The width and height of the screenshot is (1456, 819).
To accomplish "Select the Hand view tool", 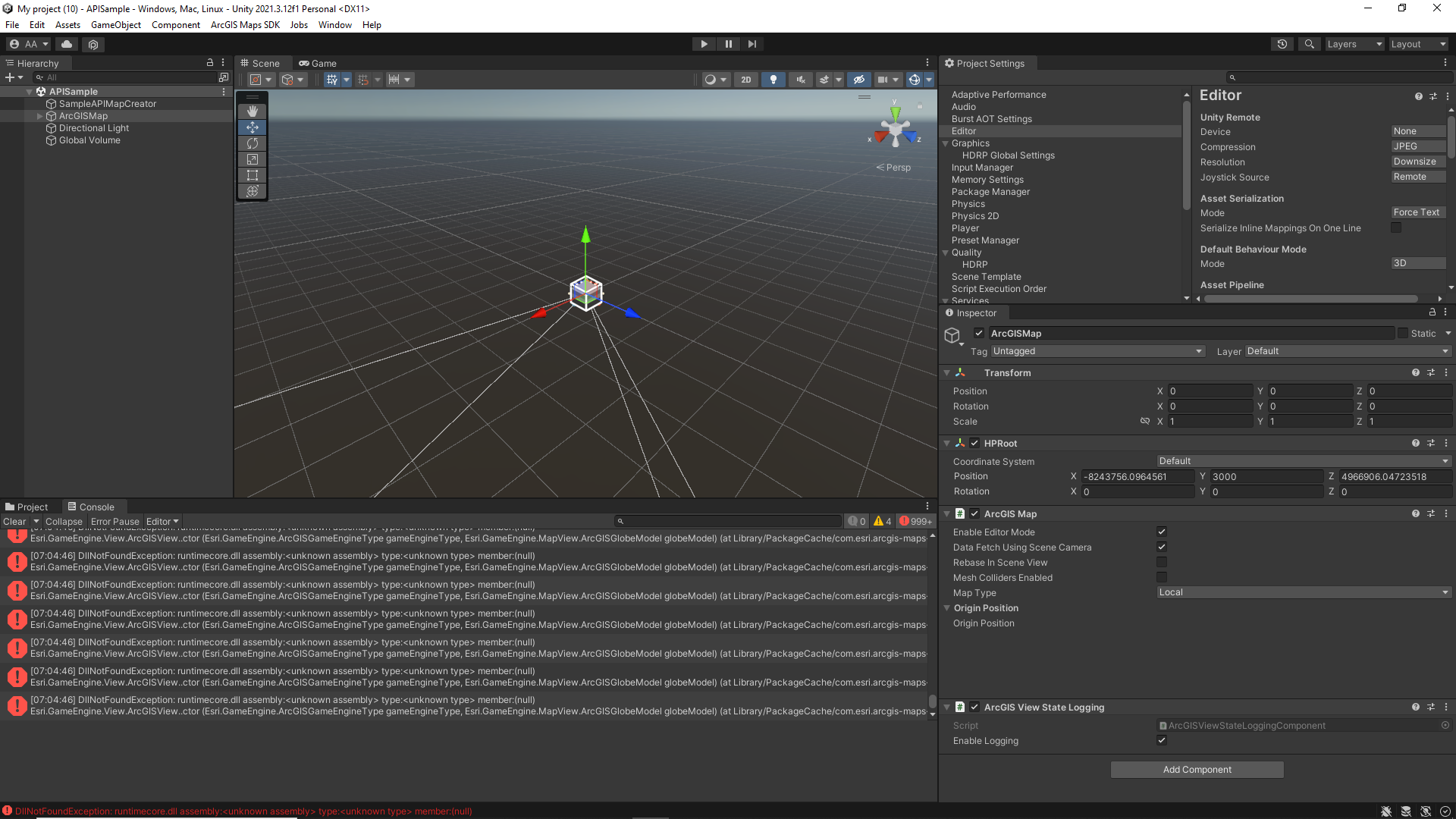I will (253, 111).
